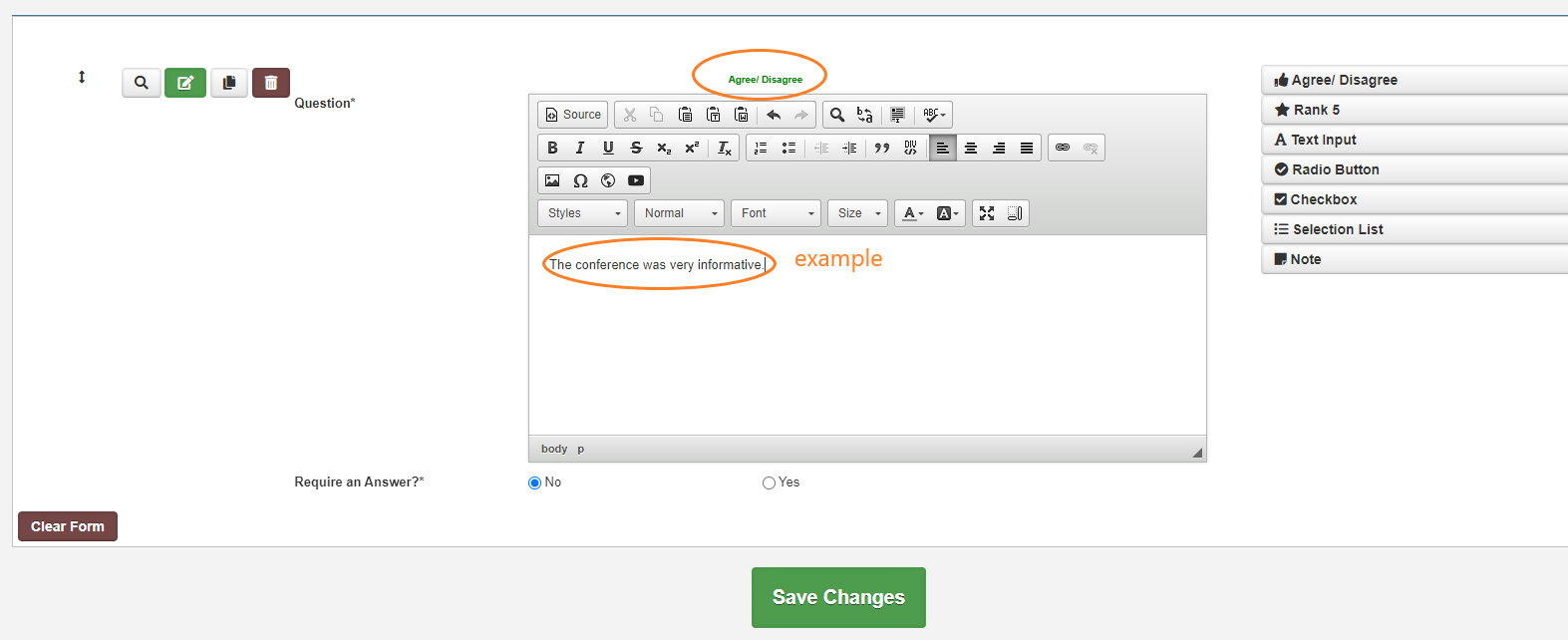Open the text color picker

(x=912, y=213)
